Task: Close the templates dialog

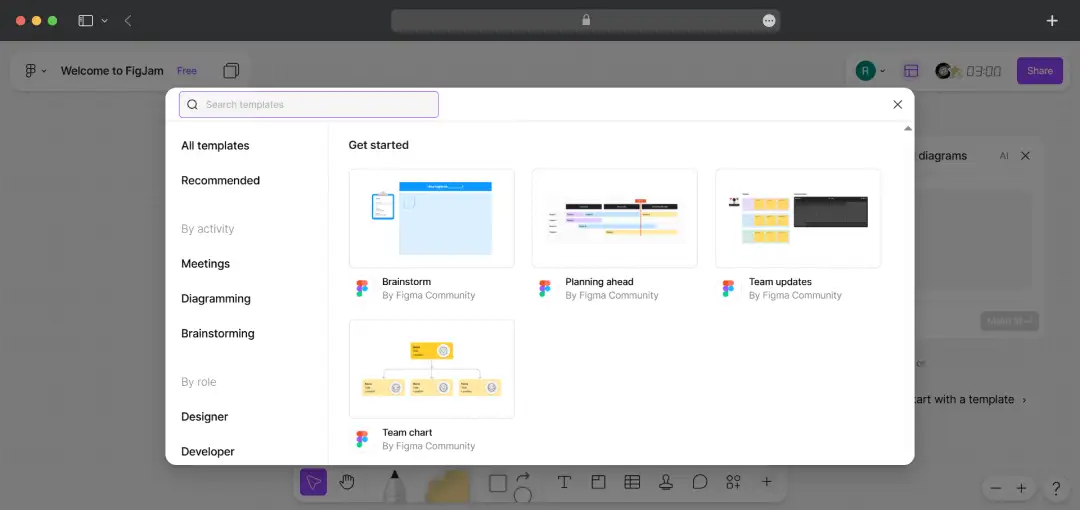Action: point(897,105)
